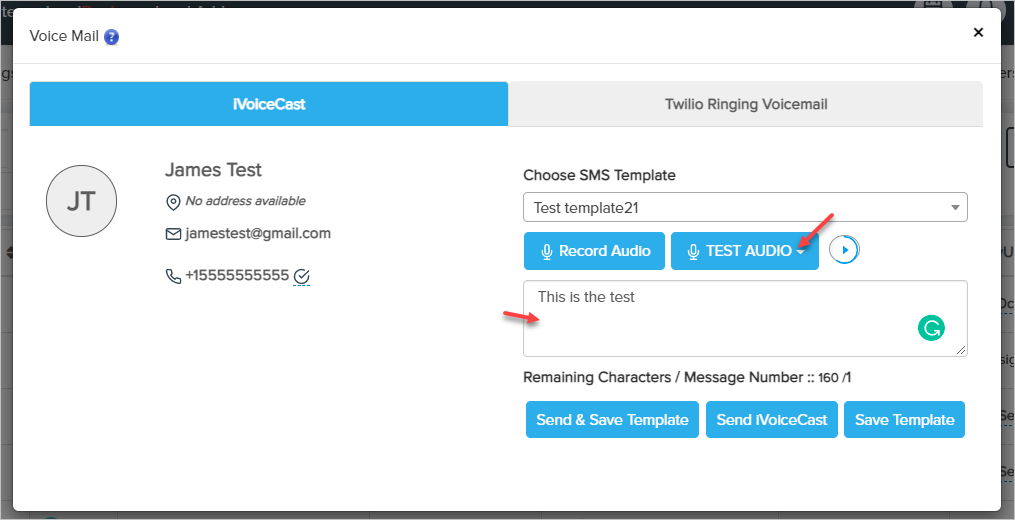Click the microphone icon on Record Audio
This screenshot has height=520, width=1015.
click(547, 252)
